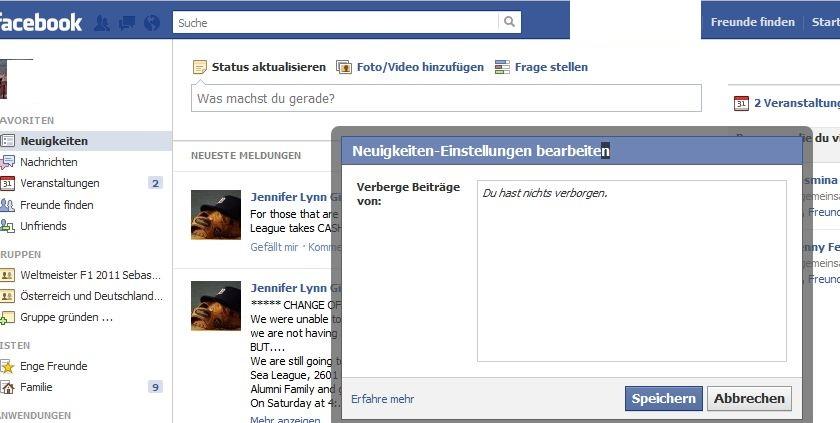Click the Veranstaltungen calendar icon in sidebar
This screenshot has height=423, width=840.
coord(8,183)
